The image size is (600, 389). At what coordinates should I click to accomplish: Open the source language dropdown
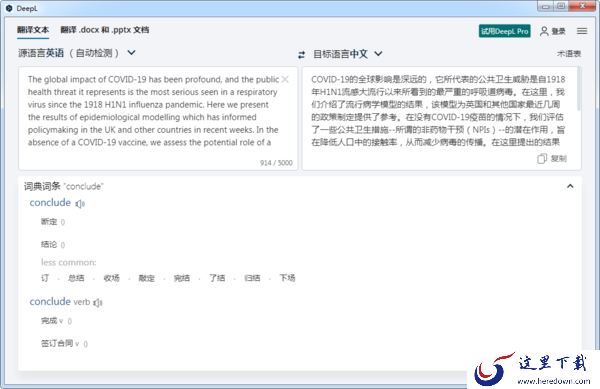(x=131, y=52)
